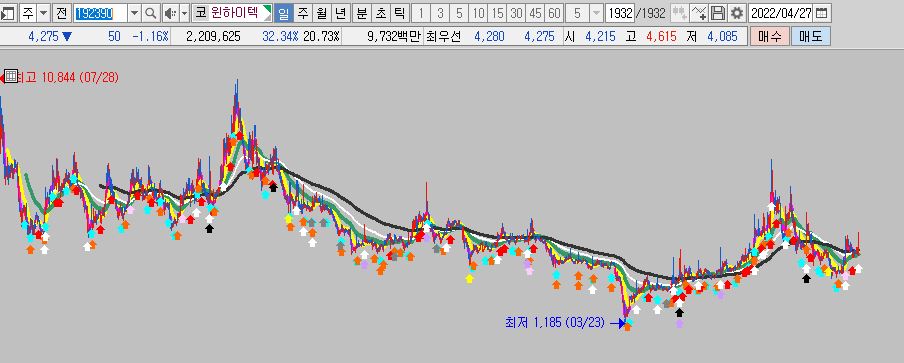Switch to second 초 chart period
This screenshot has width=904, height=363.
pos(381,13)
